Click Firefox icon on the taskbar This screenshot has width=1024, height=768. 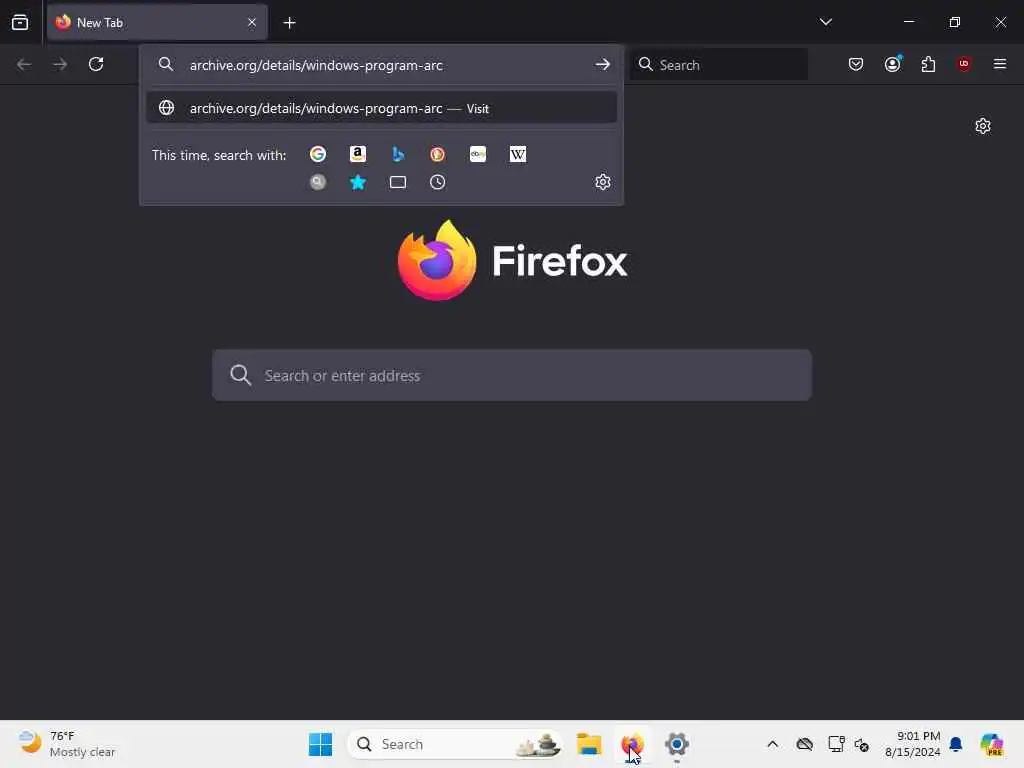tap(632, 744)
